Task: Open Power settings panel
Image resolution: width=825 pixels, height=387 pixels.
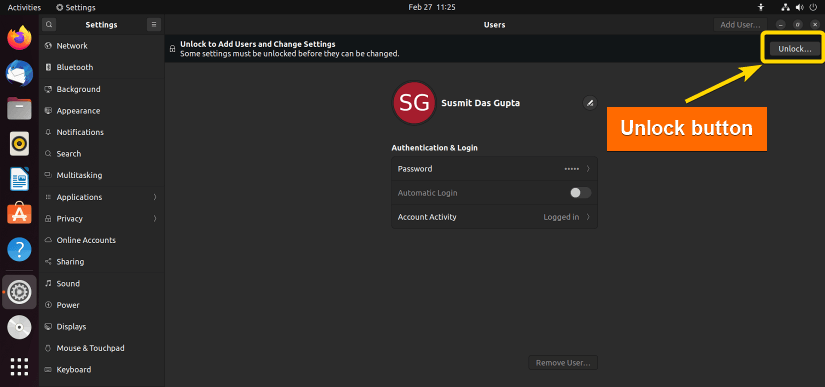Action: (x=102, y=305)
